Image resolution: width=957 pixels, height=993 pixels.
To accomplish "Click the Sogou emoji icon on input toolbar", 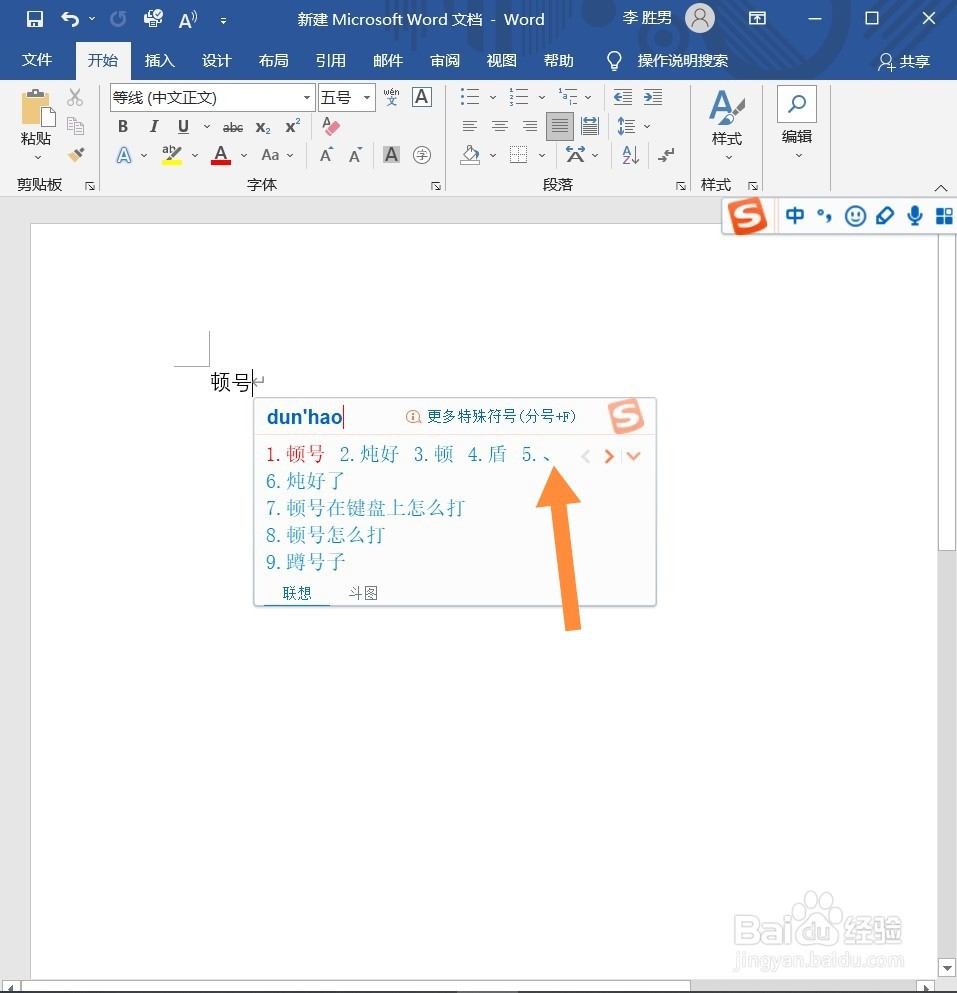I will point(855,215).
